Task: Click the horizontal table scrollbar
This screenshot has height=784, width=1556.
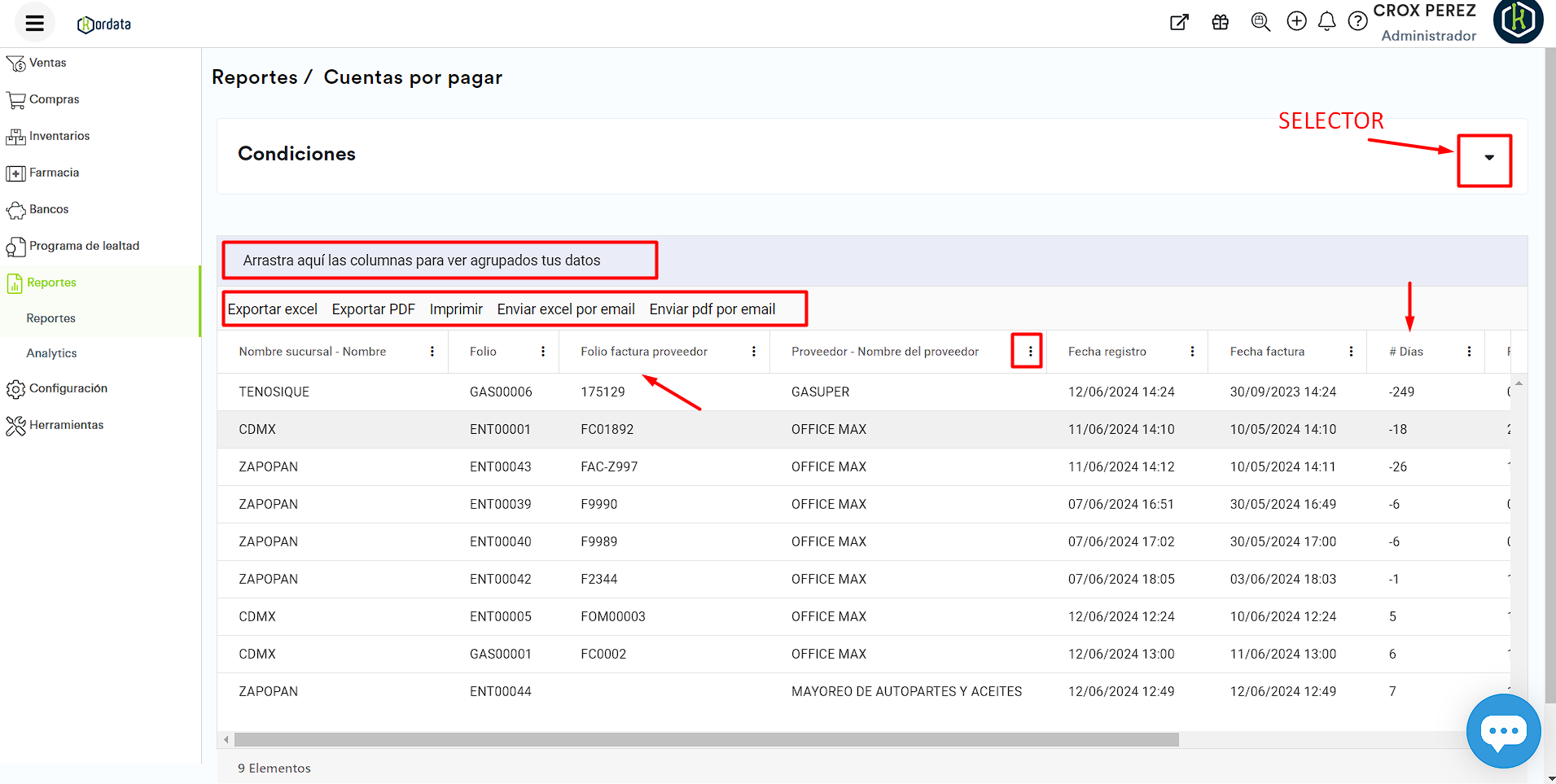Action: [706, 740]
